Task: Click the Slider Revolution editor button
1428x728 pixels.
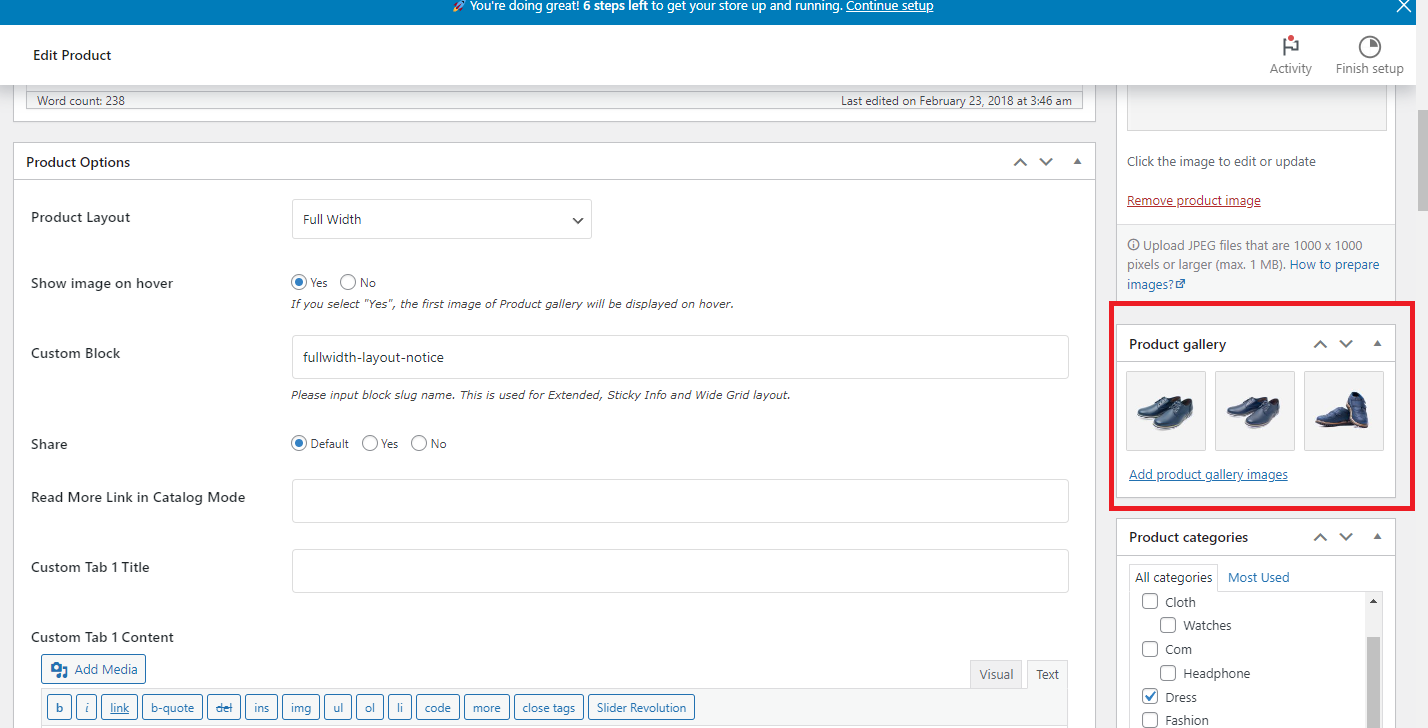Action: 641,708
